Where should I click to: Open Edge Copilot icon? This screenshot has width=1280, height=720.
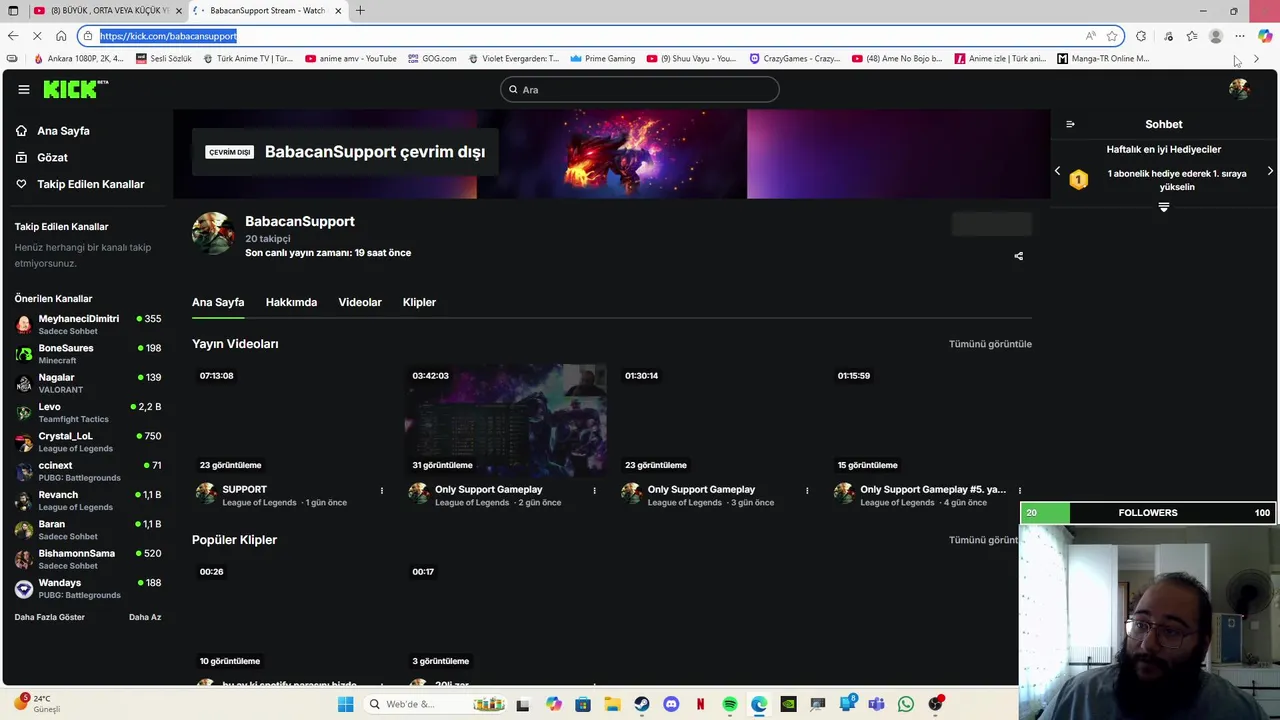click(x=1265, y=36)
